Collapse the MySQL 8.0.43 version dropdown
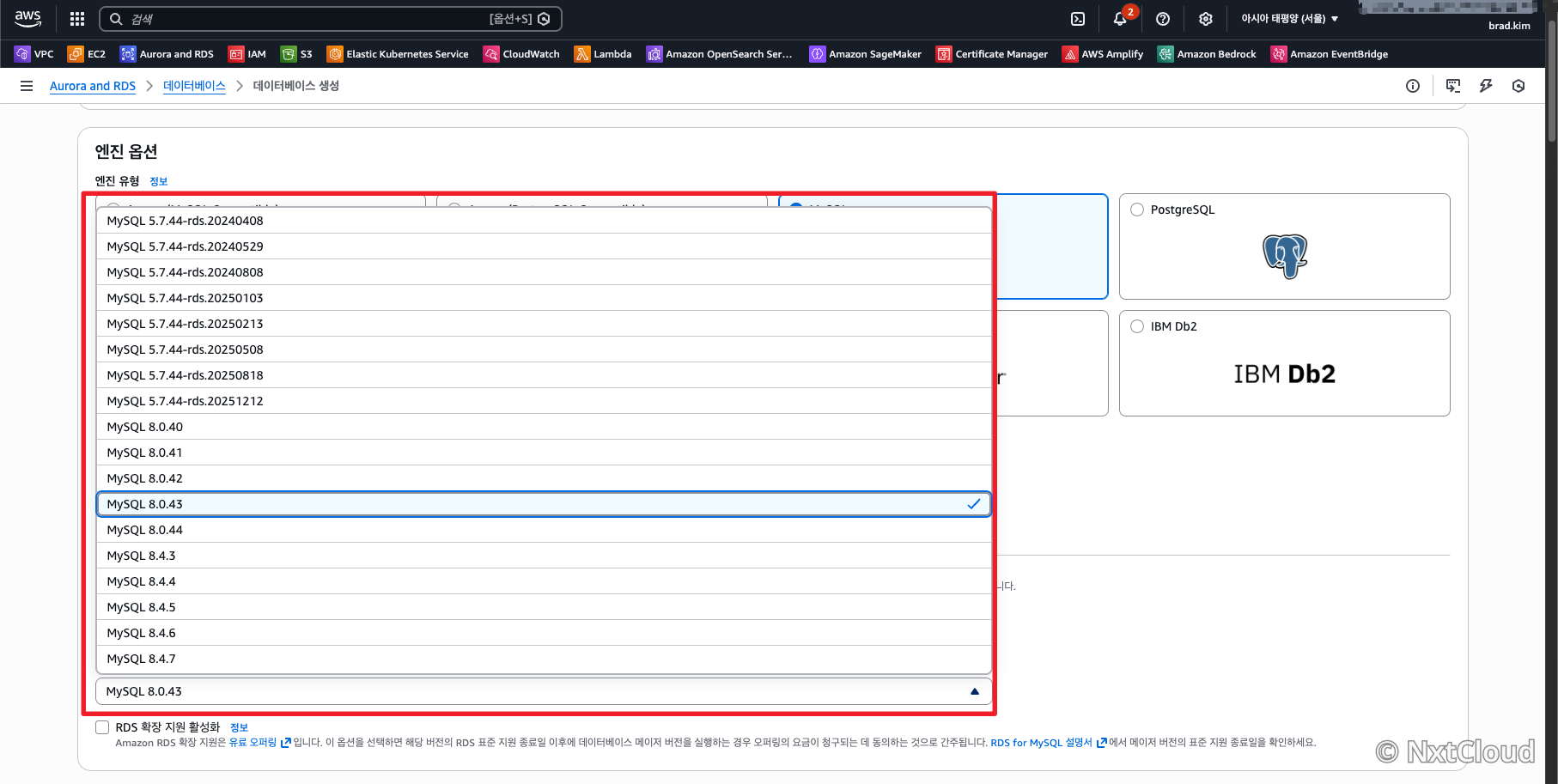 [x=544, y=691]
